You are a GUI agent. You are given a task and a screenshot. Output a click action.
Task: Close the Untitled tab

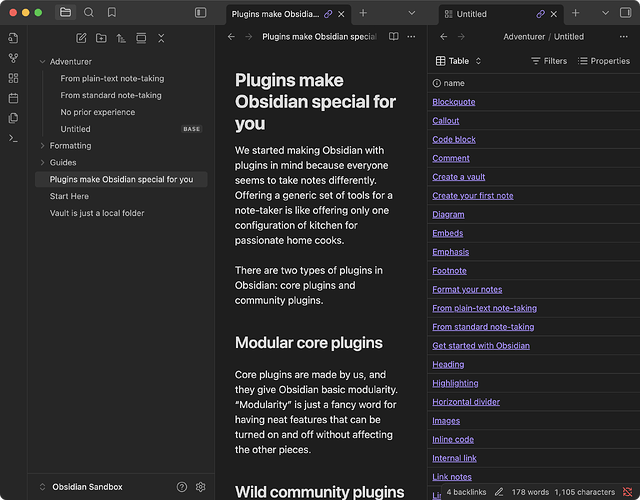(x=554, y=14)
